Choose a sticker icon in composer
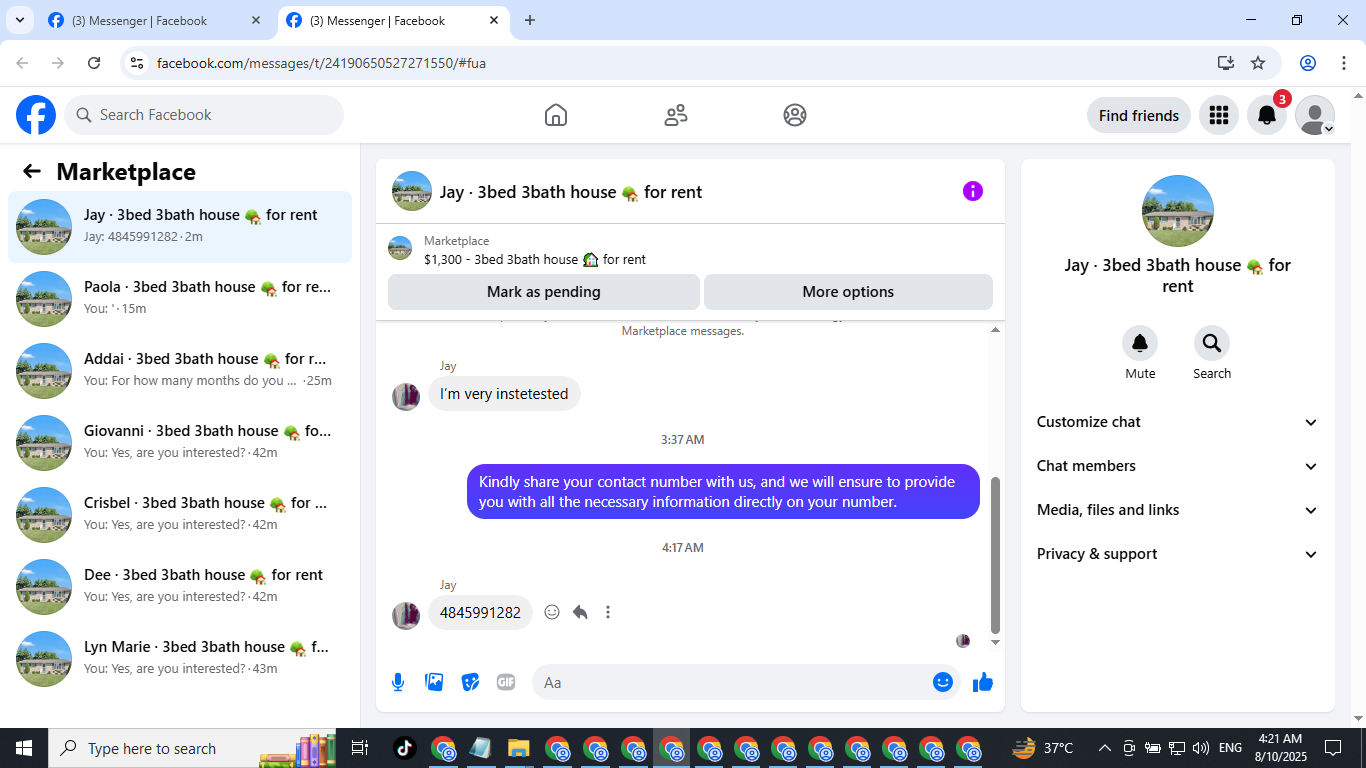1366x768 pixels. [470, 682]
